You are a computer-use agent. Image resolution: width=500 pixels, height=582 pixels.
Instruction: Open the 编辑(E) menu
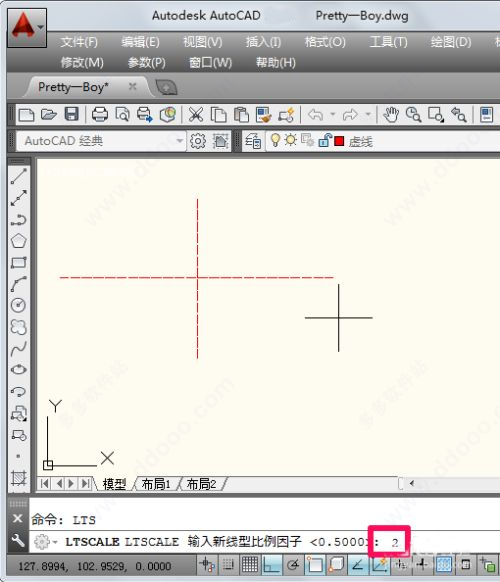140,42
